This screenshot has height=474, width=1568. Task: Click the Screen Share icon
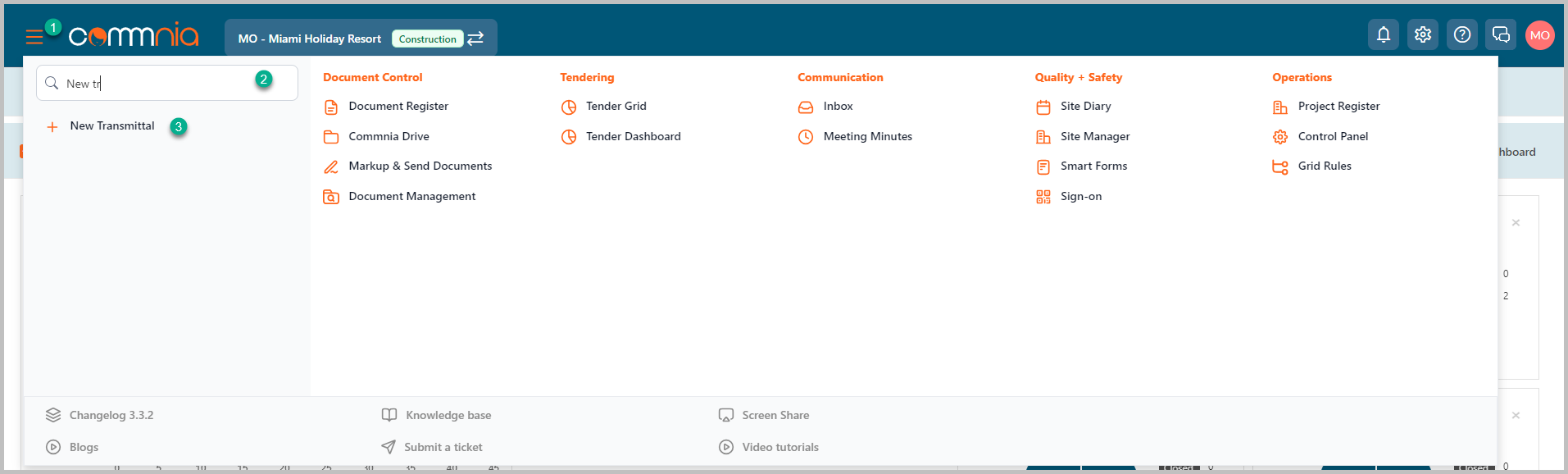726,415
